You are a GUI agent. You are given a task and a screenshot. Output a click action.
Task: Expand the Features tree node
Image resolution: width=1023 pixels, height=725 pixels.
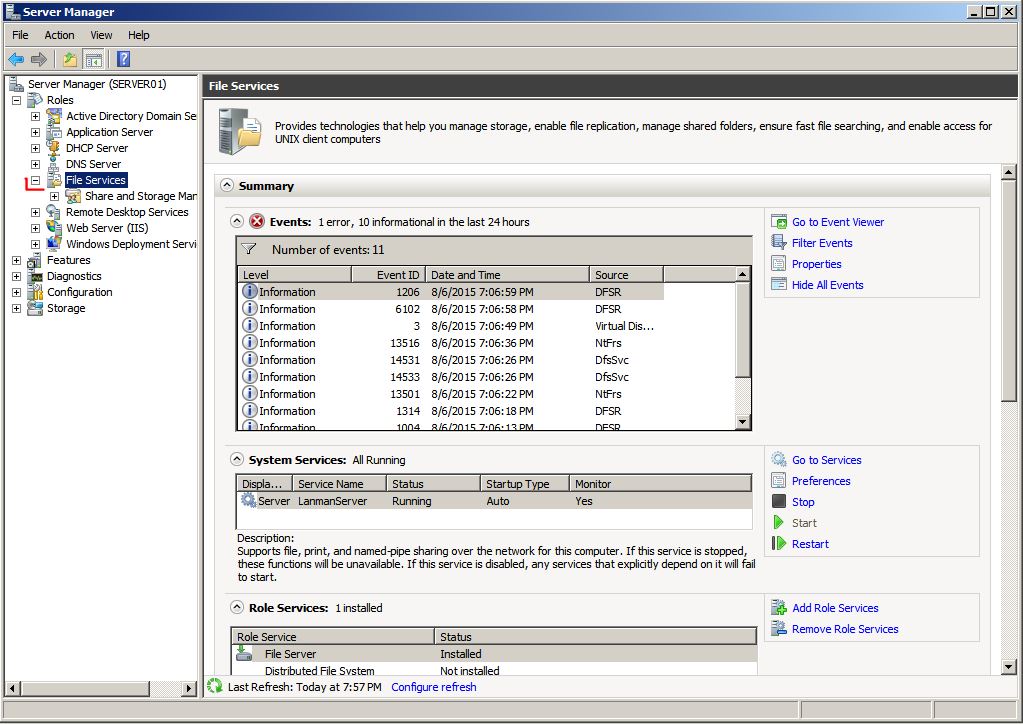(16, 260)
